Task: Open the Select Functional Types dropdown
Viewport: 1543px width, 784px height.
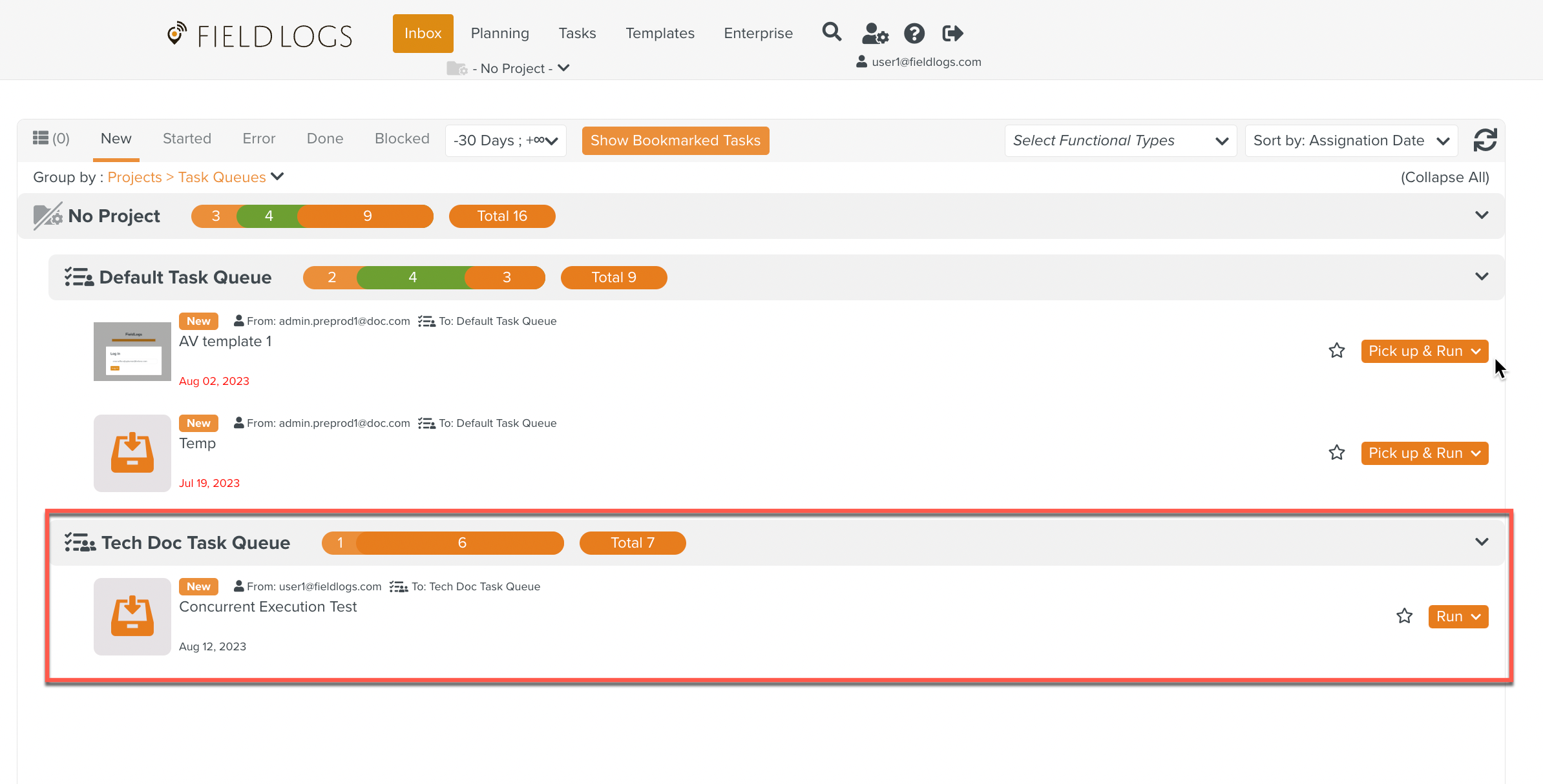Action: [1120, 141]
